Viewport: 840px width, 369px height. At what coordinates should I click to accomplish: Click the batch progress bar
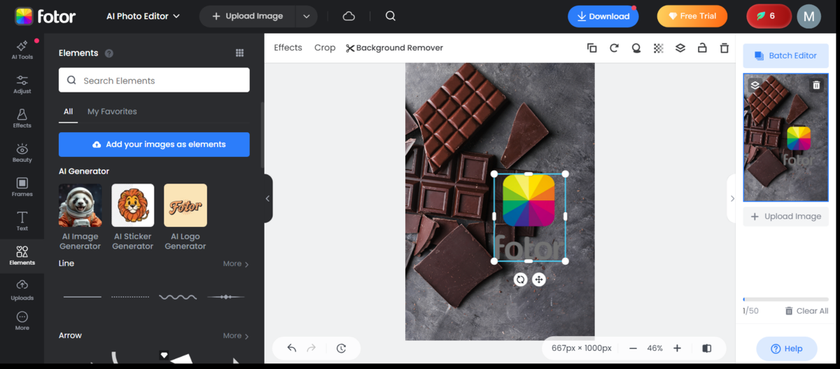point(785,299)
